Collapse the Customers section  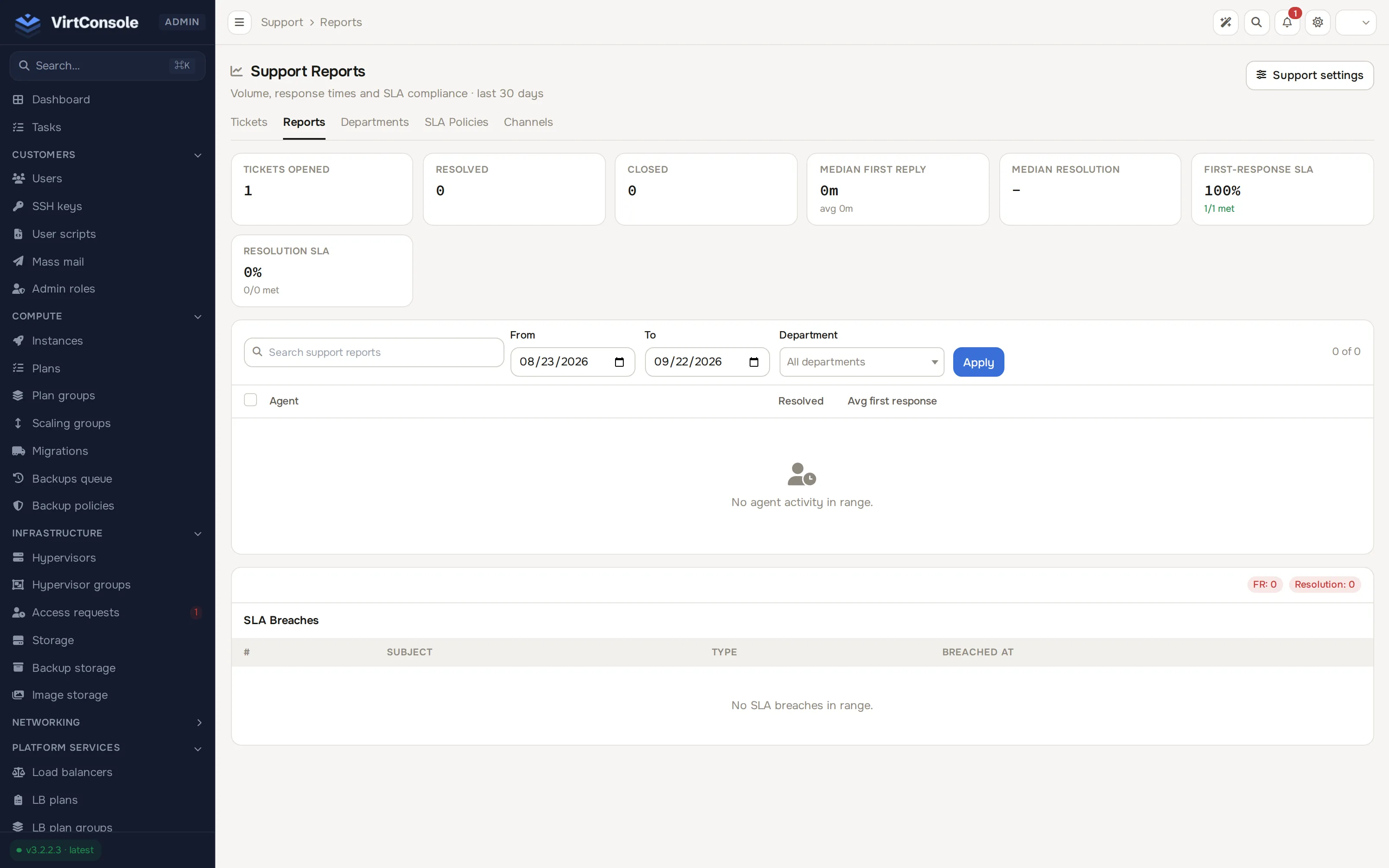pos(107,155)
